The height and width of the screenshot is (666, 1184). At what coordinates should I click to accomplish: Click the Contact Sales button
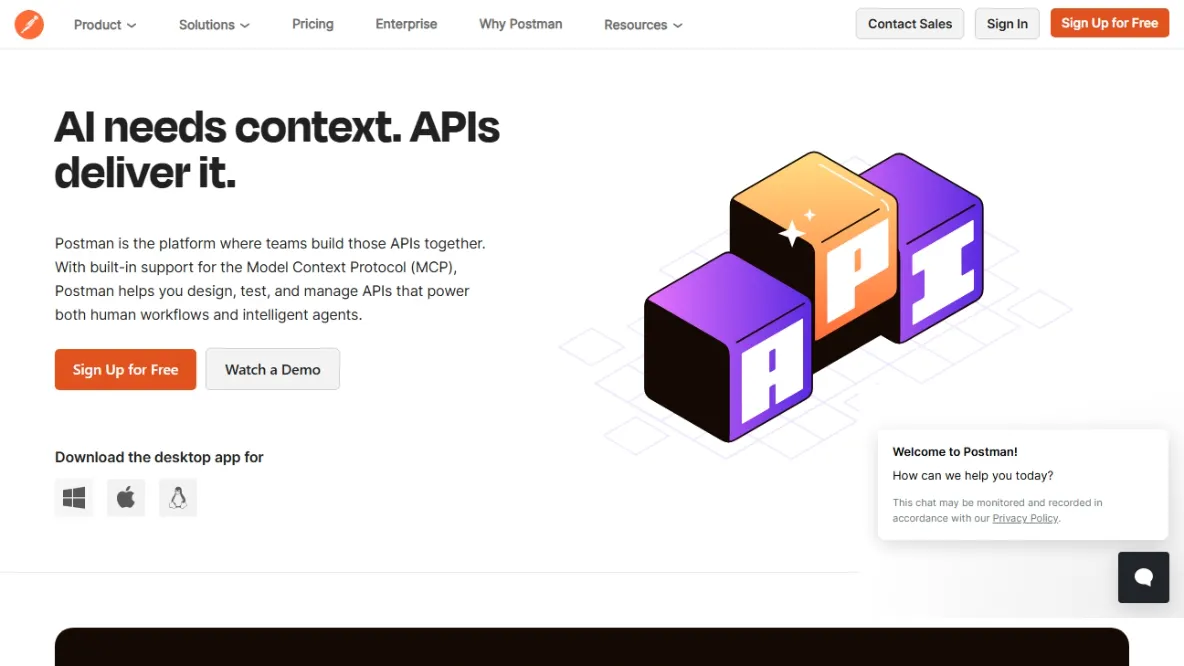909,23
